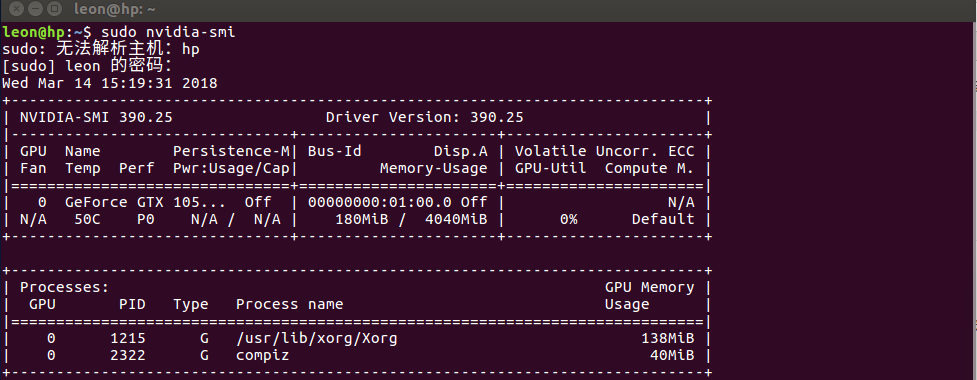Click the 00000000:01:00.0 bus ID
The height and width of the screenshot is (380, 977).
[x=381, y=202]
